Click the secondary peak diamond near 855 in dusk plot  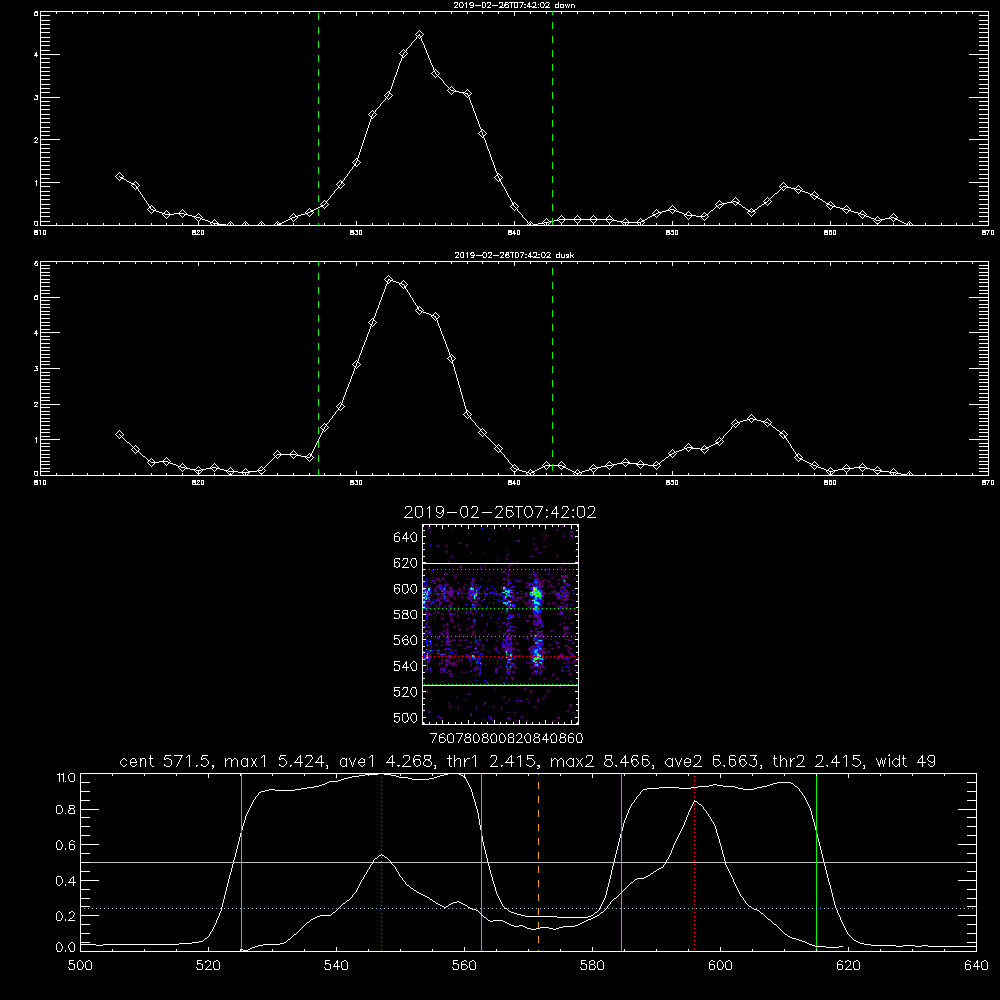[751, 418]
